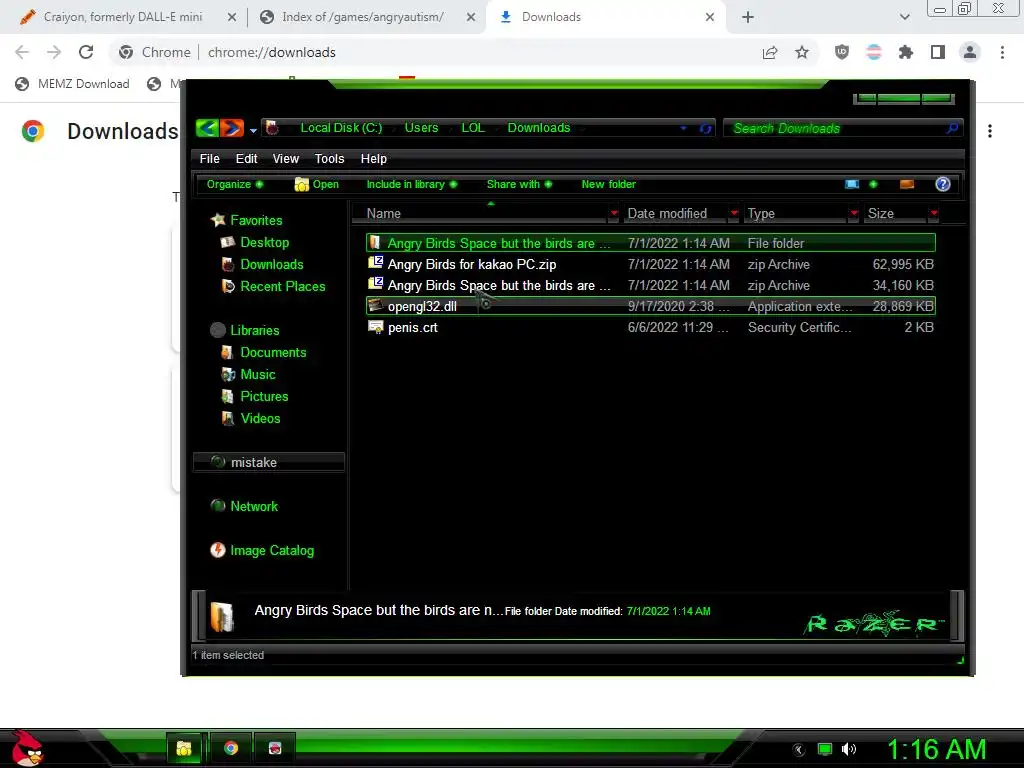Expand the address bar history dropdown
Screen dimensions: 1024x768
(684, 128)
